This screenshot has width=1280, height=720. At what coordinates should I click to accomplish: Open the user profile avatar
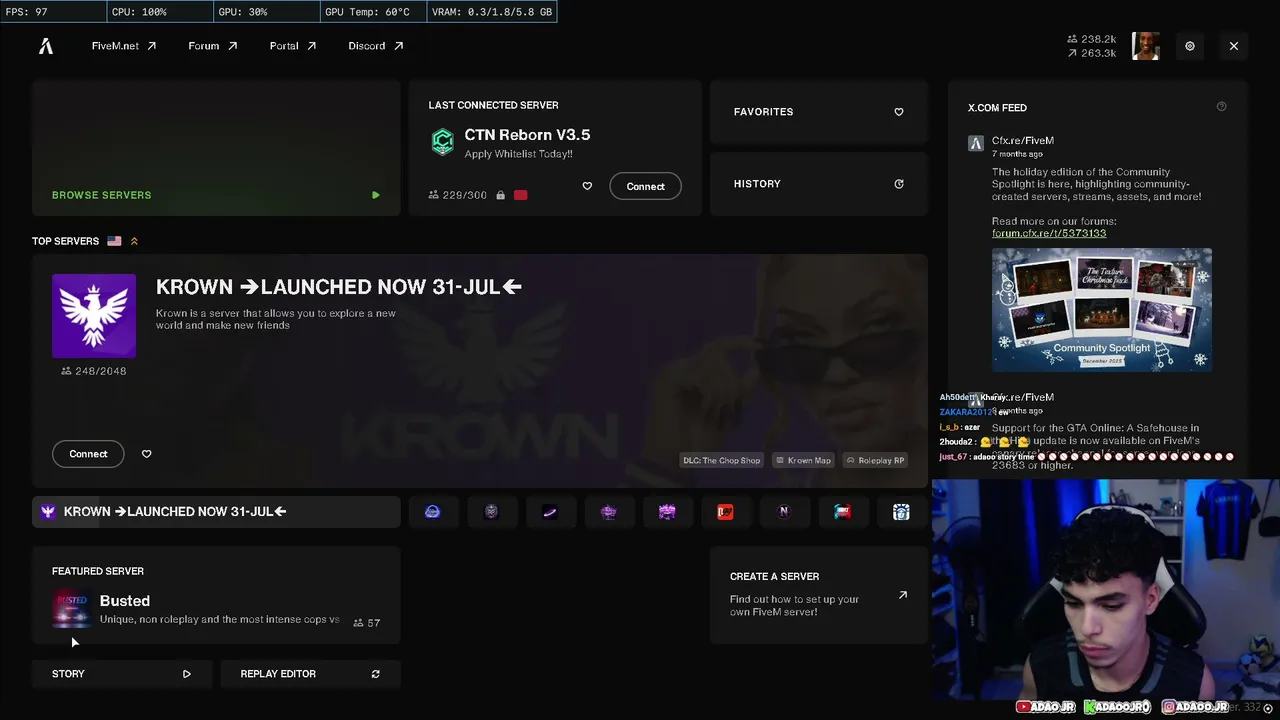pyautogui.click(x=1146, y=46)
